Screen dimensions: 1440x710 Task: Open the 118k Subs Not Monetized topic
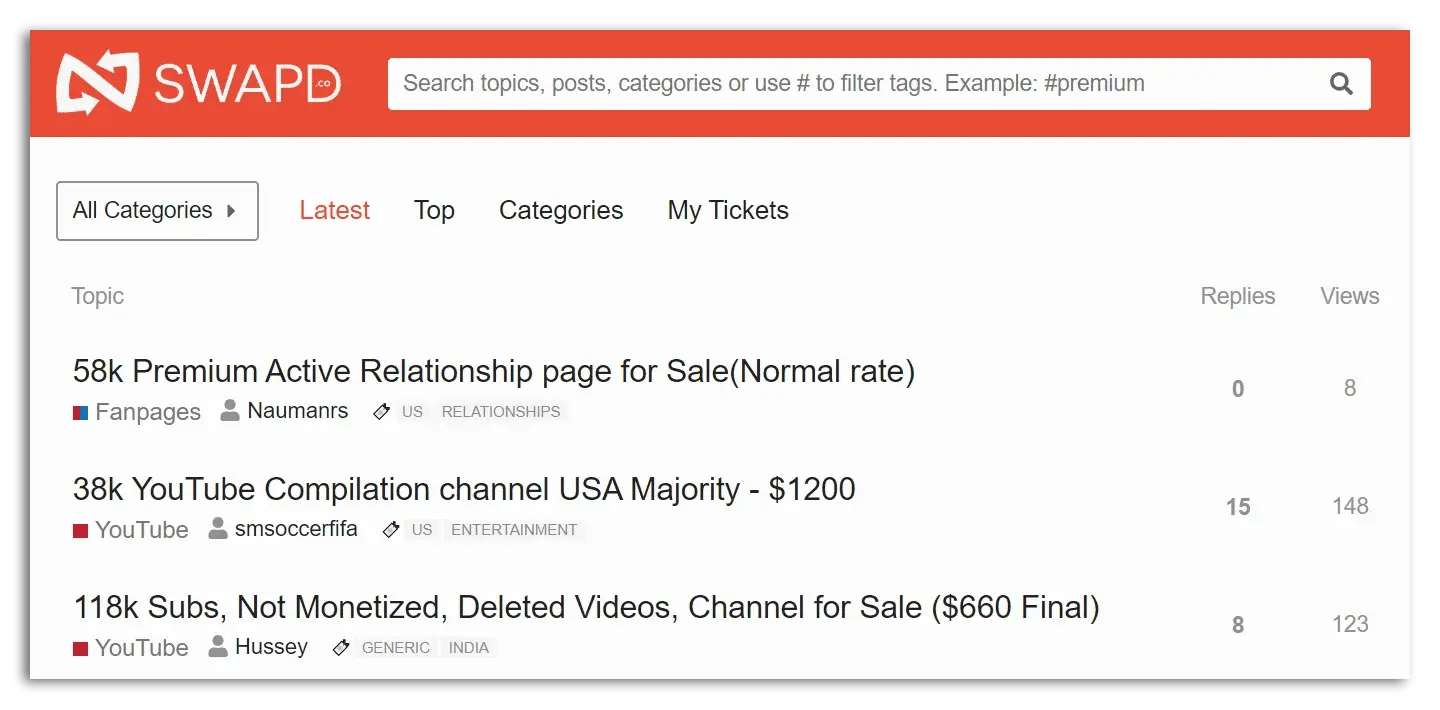pyautogui.click(x=586, y=608)
